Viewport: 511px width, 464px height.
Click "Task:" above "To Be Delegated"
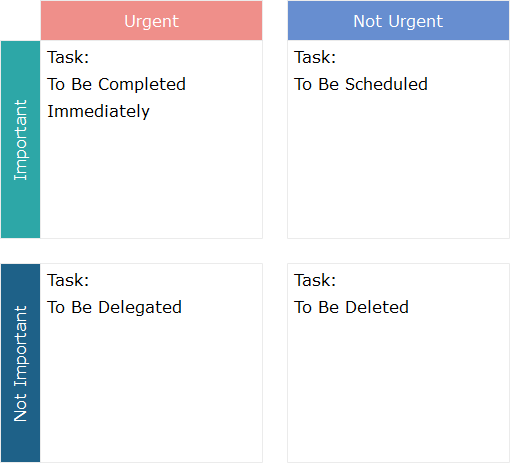point(68,280)
